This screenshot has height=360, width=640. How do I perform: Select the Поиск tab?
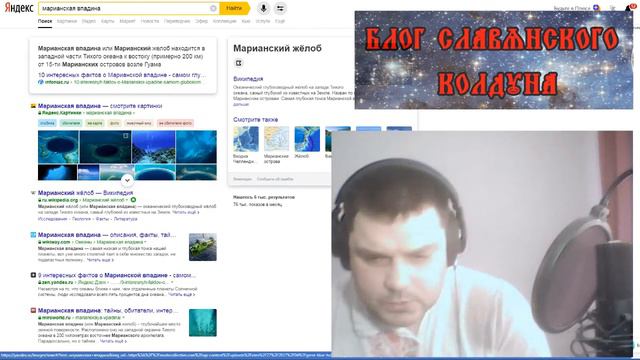pyautogui.click(x=45, y=21)
